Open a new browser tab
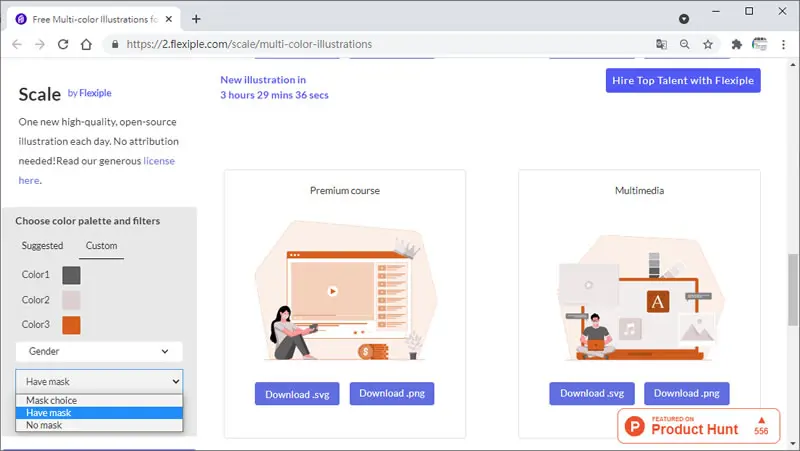This screenshot has width=800, height=451. pyautogui.click(x=196, y=19)
